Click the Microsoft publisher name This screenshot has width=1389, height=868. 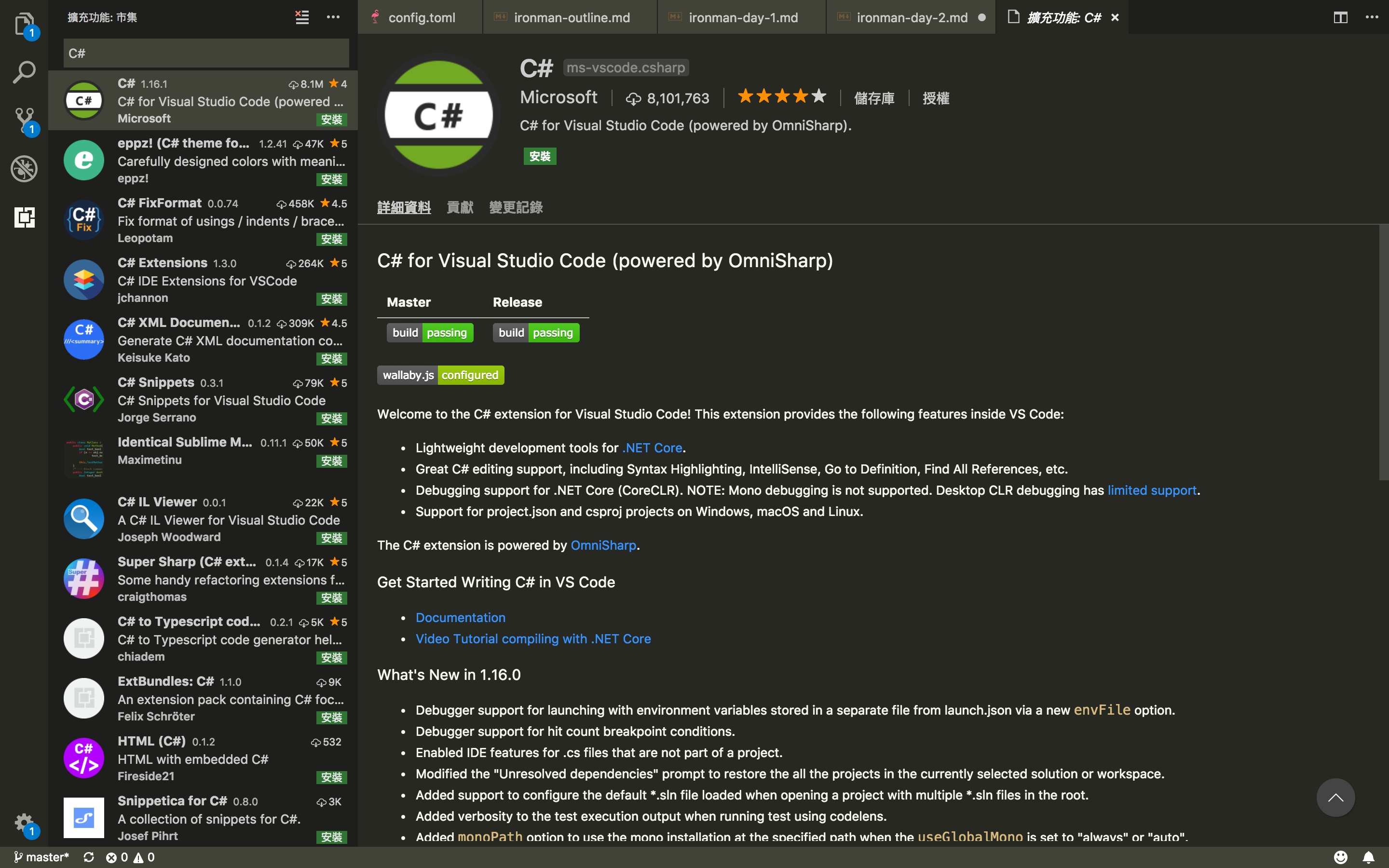tap(558, 97)
